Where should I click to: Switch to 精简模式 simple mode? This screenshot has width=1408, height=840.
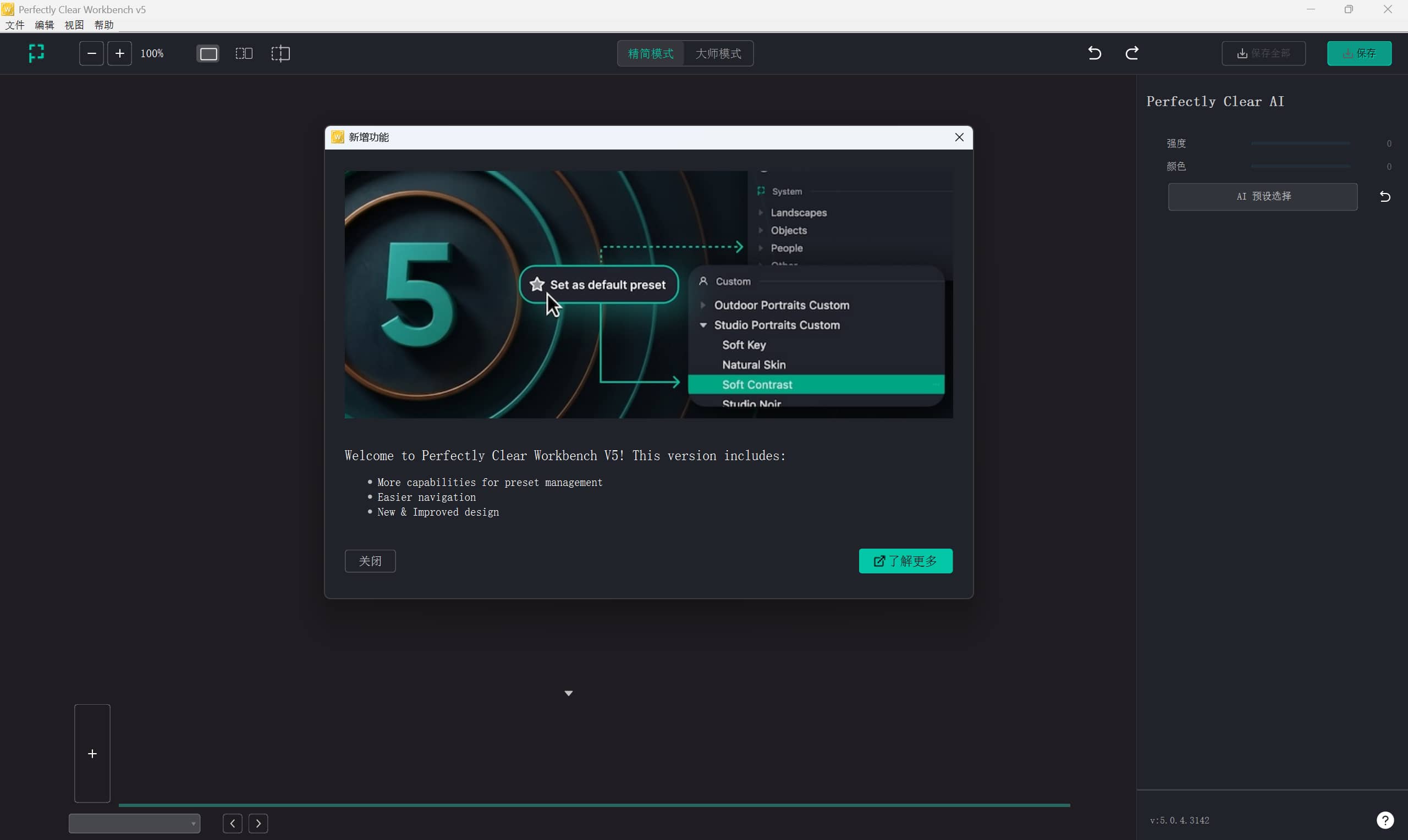tap(651, 53)
